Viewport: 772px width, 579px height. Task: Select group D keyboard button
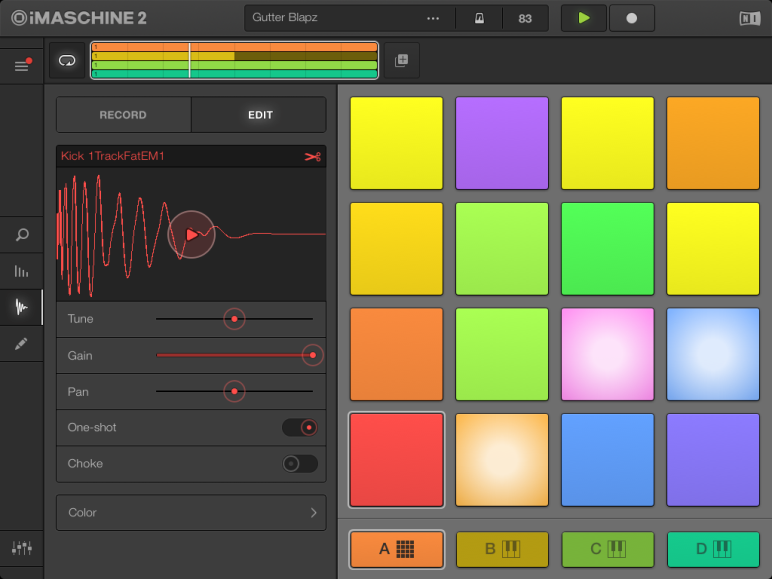[713, 549]
